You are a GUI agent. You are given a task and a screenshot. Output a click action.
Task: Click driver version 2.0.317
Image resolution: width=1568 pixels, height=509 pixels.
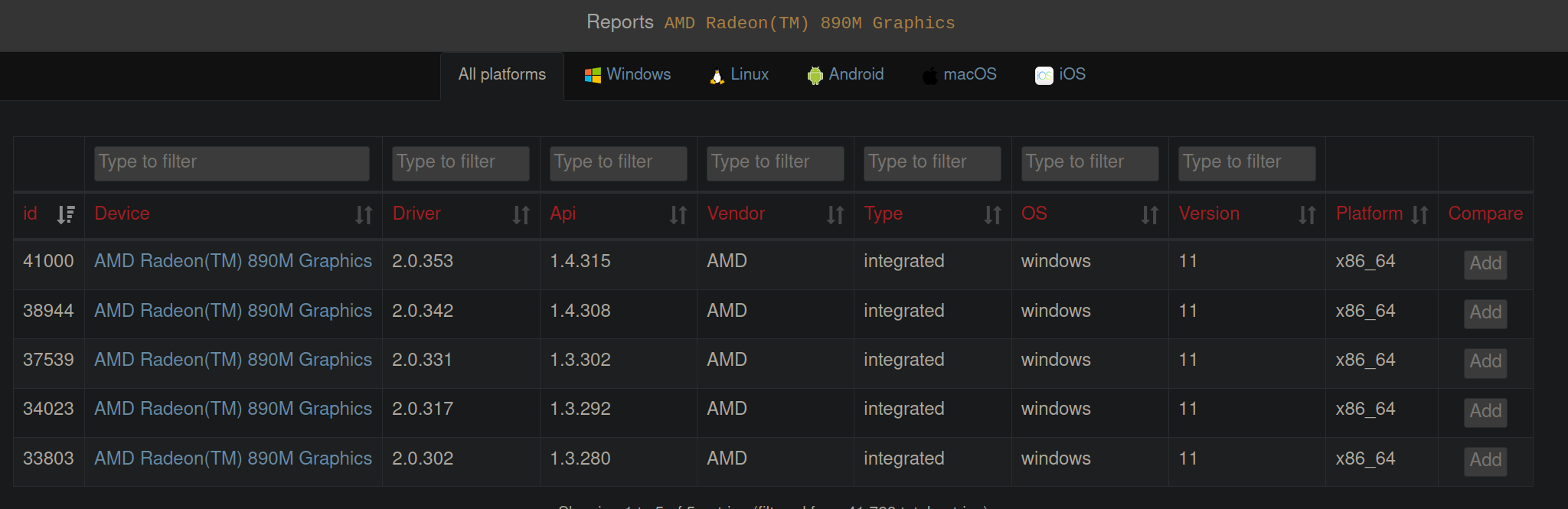[423, 409]
